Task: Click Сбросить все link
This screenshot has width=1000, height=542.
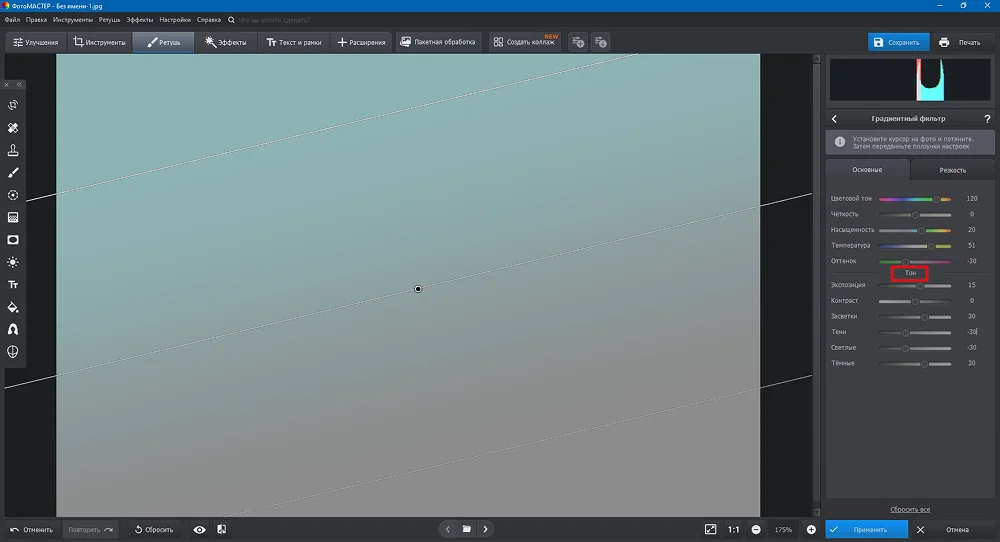Action: click(910, 509)
